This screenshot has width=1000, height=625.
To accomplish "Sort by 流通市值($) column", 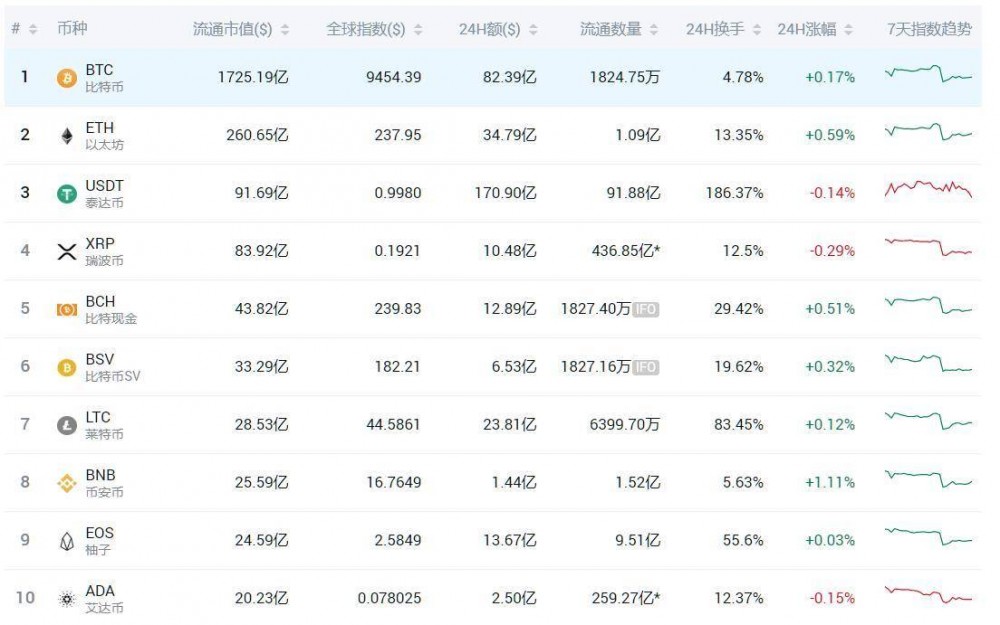I will tap(240, 30).
